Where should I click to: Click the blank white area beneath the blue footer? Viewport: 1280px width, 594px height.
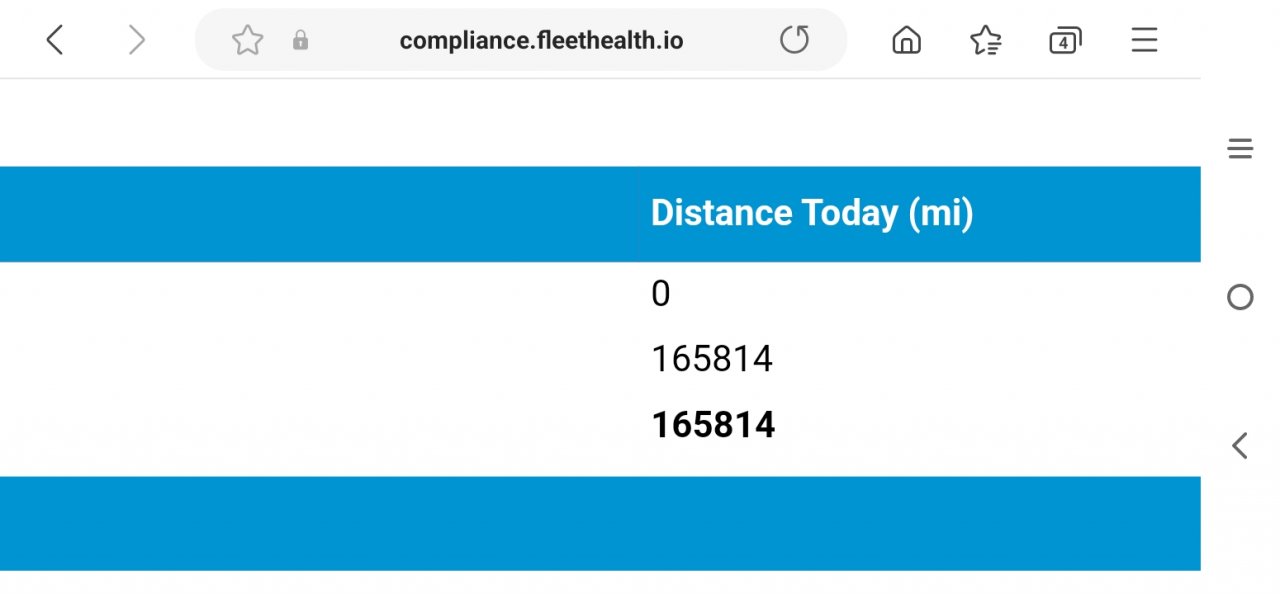click(x=600, y=582)
